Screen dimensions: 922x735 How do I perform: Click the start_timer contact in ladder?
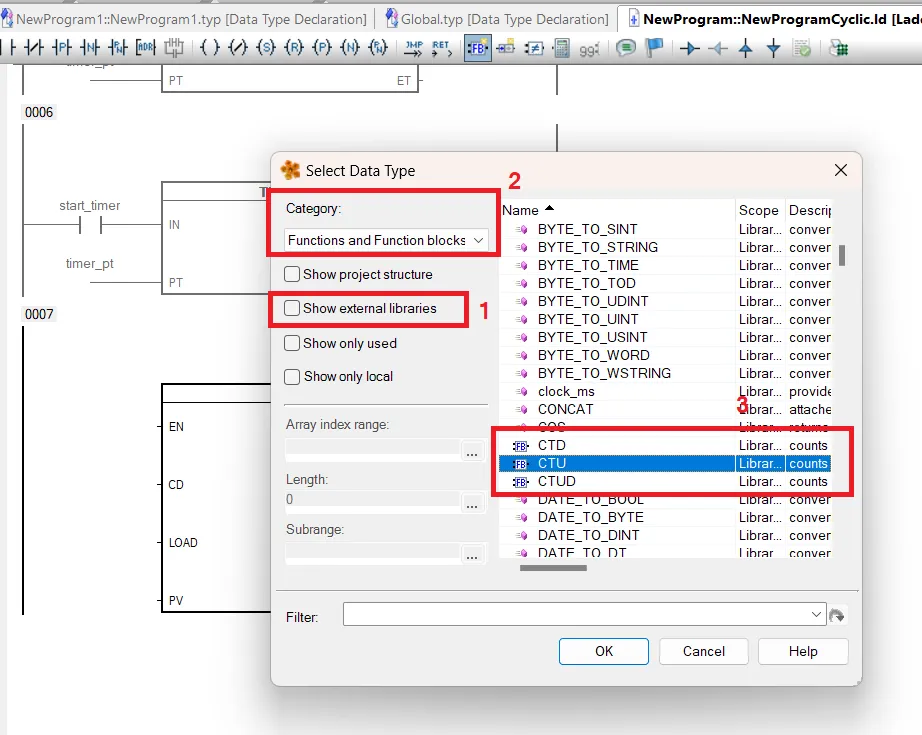tap(90, 224)
